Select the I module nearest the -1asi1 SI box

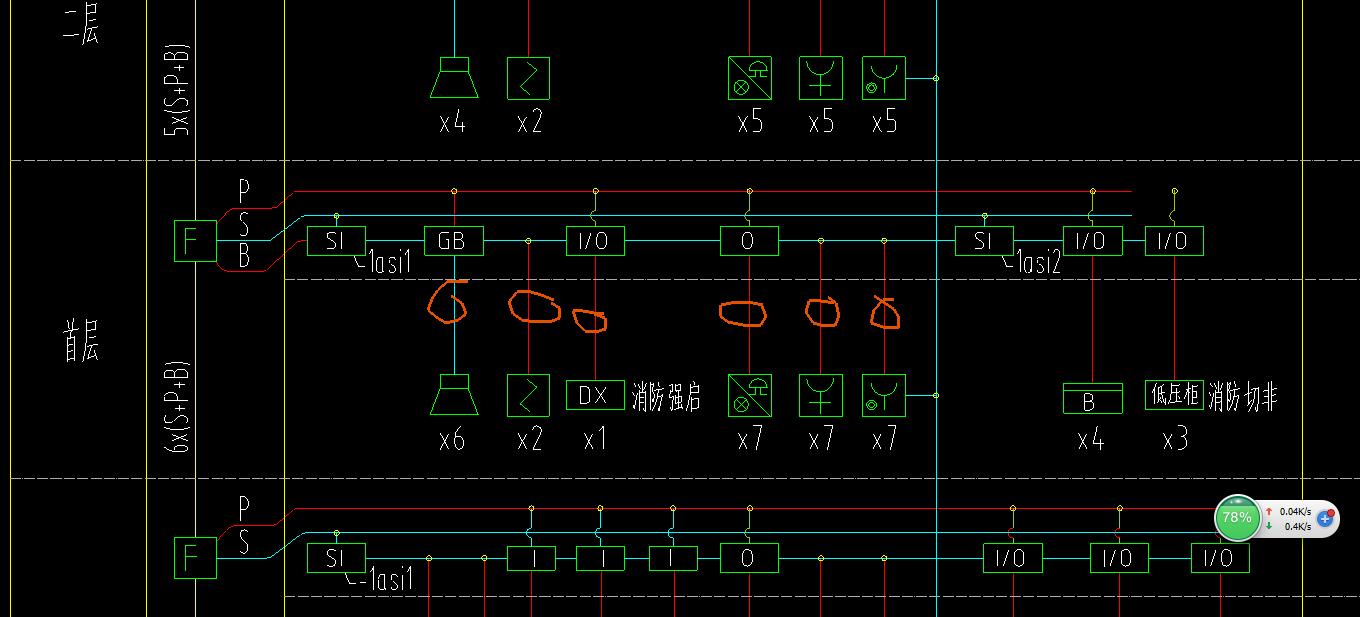click(x=531, y=558)
